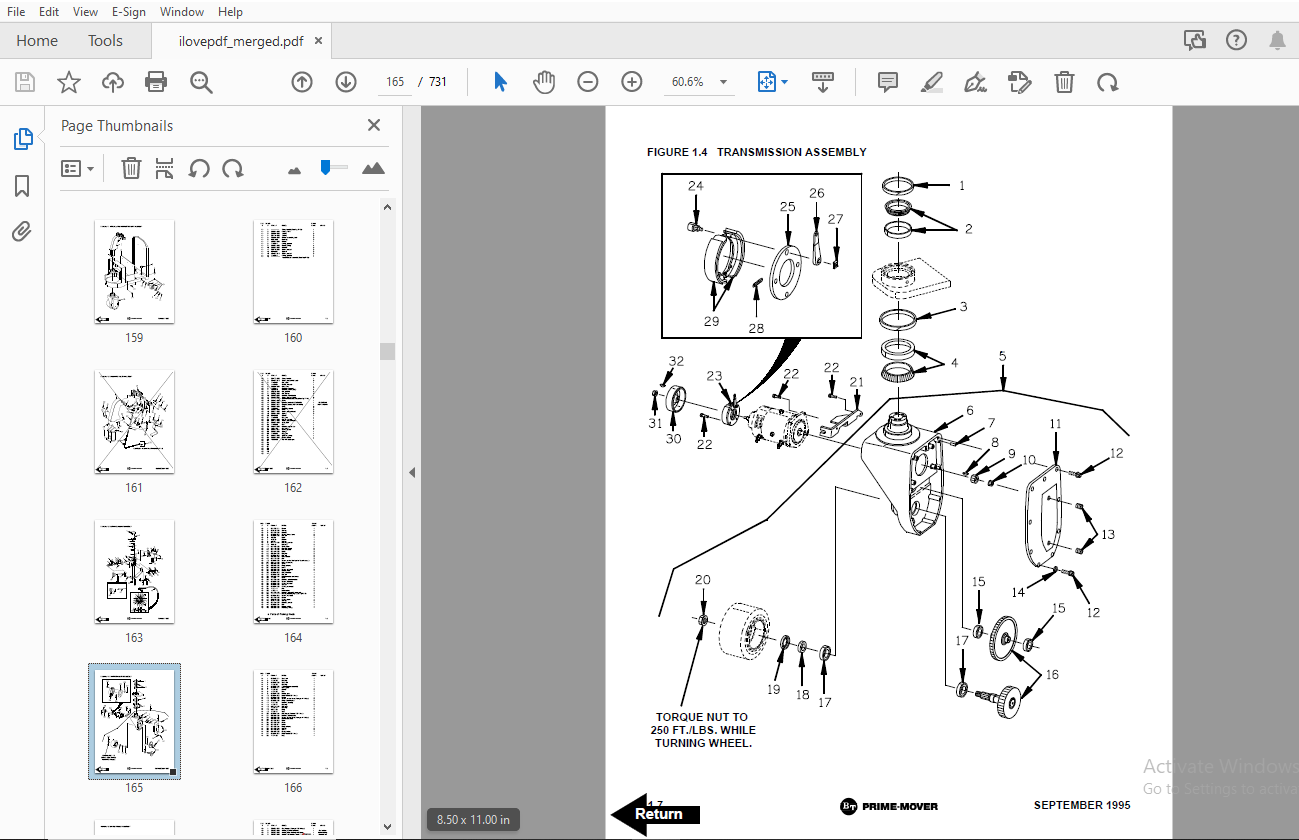Select page 163 thumbnail

(134, 571)
